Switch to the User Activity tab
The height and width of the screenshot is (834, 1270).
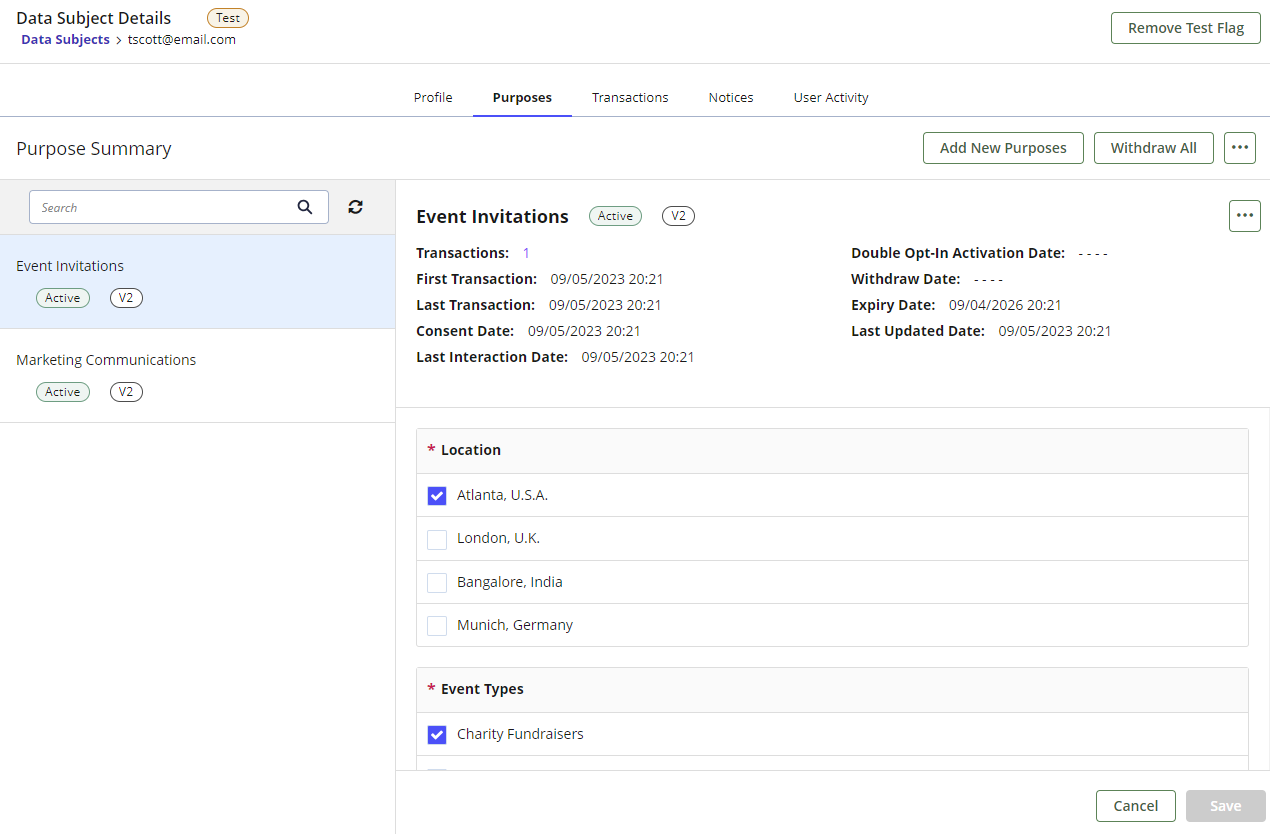[830, 97]
